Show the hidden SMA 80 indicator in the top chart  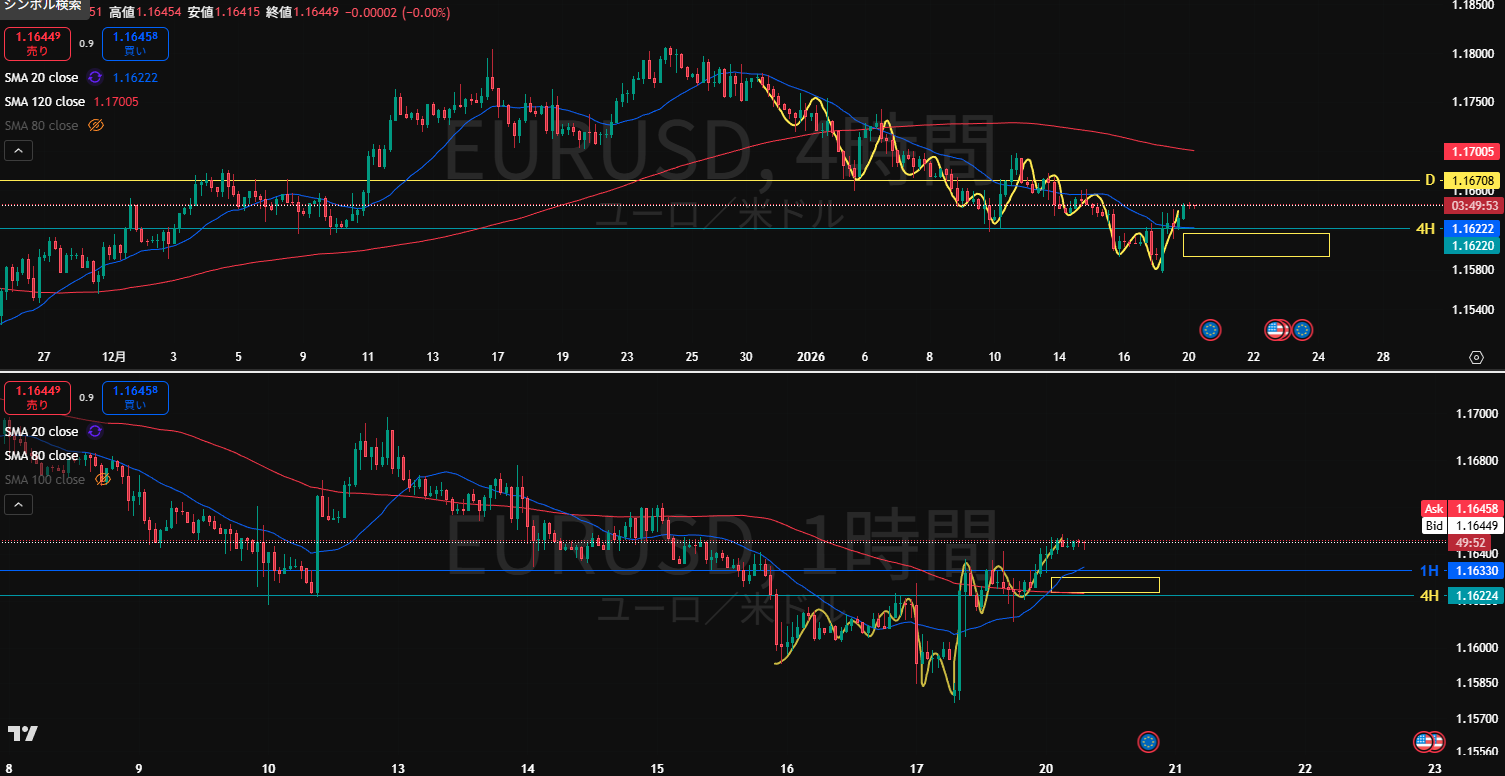pyautogui.click(x=96, y=125)
